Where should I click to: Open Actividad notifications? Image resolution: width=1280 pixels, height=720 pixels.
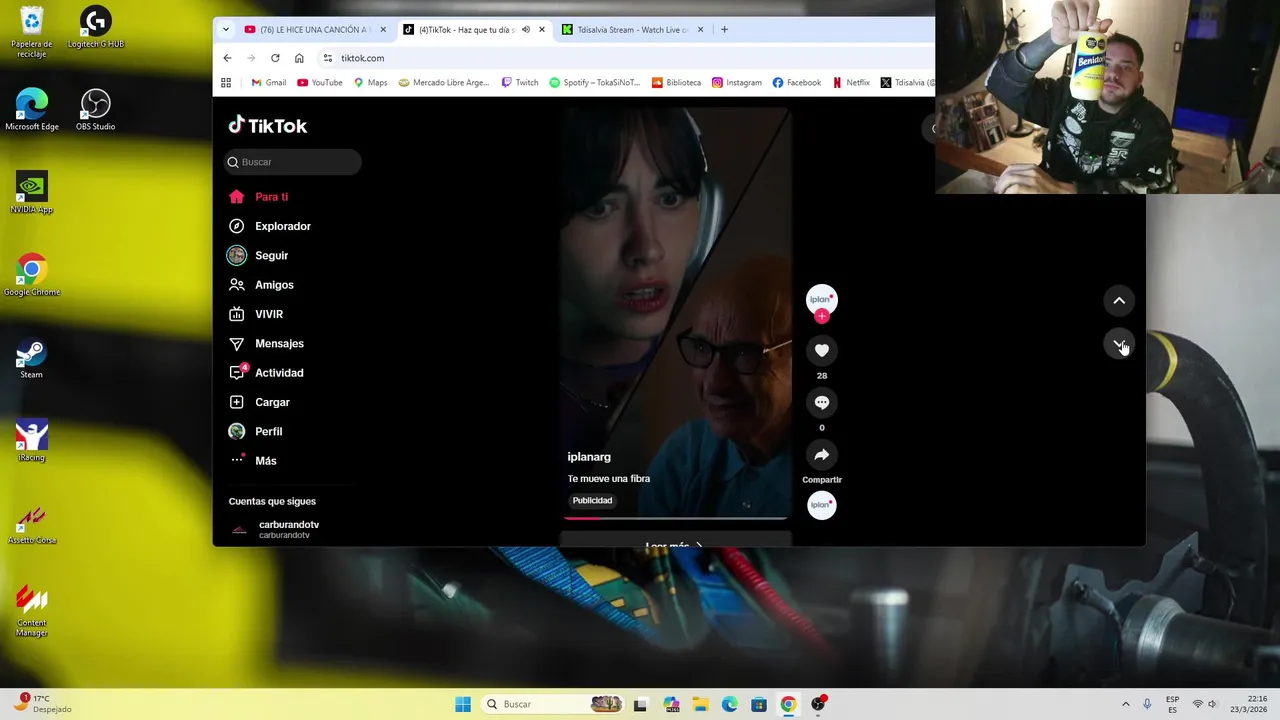[x=265, y=372]
